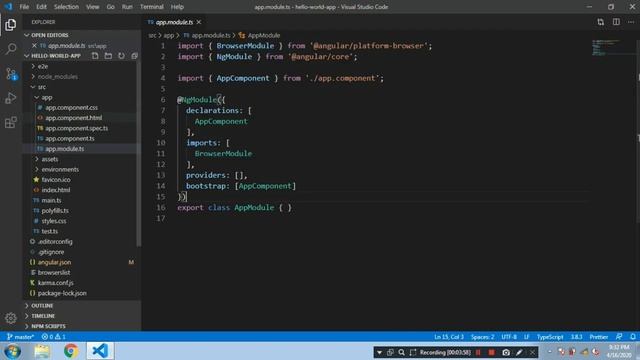Image resolution: width=640 pixels, height=360 pixels.
Task: Open changes compare icon in editor toolbar
Action: [600, 22]
